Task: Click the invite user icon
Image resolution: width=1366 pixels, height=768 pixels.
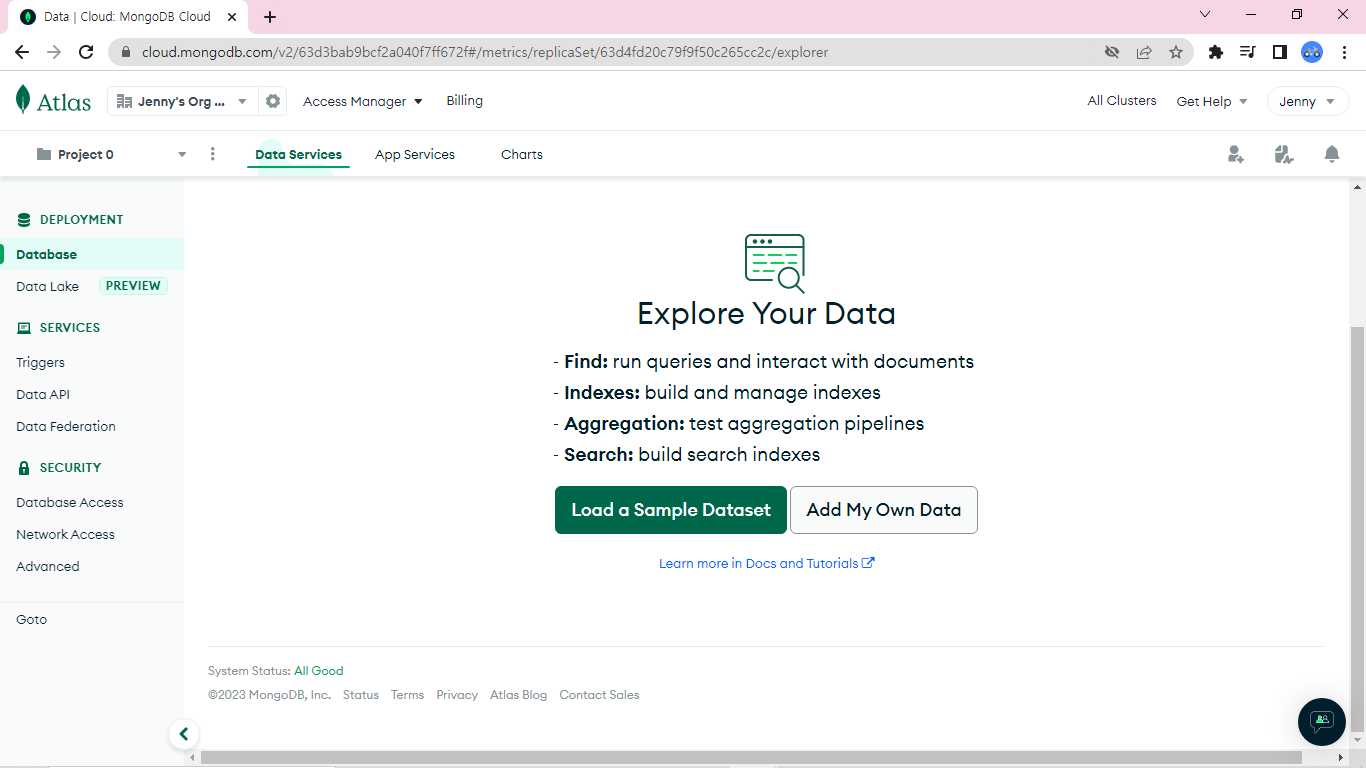Action: pos(1236,154)
